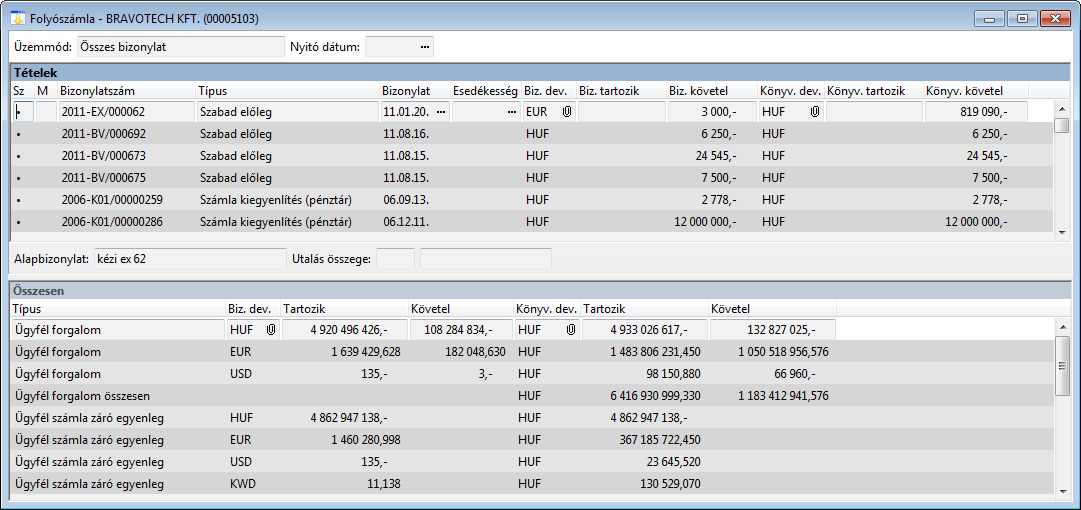The width and height of the screenshot is (1081, 510).
Task: Click the 130 529,070 KWD booked balance
Action: click(671, 484)
